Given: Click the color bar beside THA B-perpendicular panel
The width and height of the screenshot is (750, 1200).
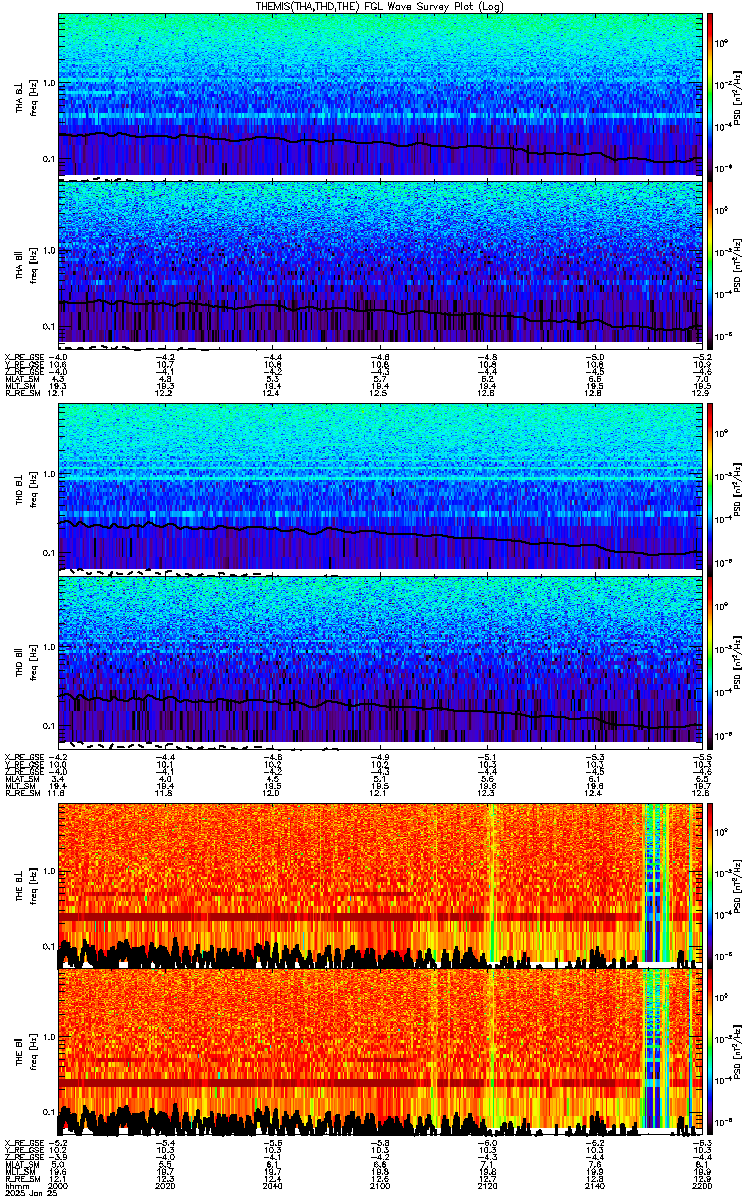Looking at the screenshot, I should [x=711, y=93].
